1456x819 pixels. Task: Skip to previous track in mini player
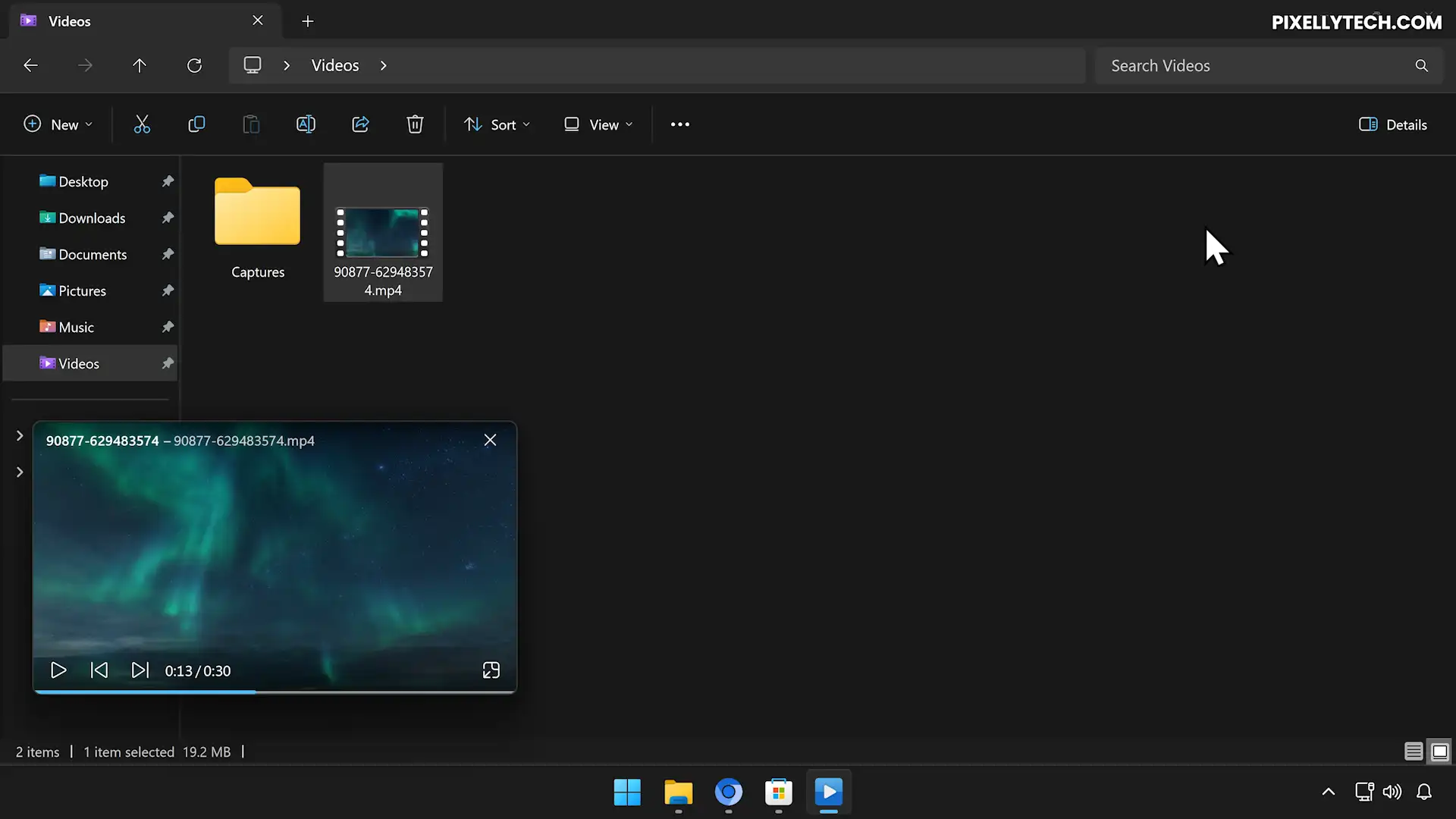[x=99, y=670]
